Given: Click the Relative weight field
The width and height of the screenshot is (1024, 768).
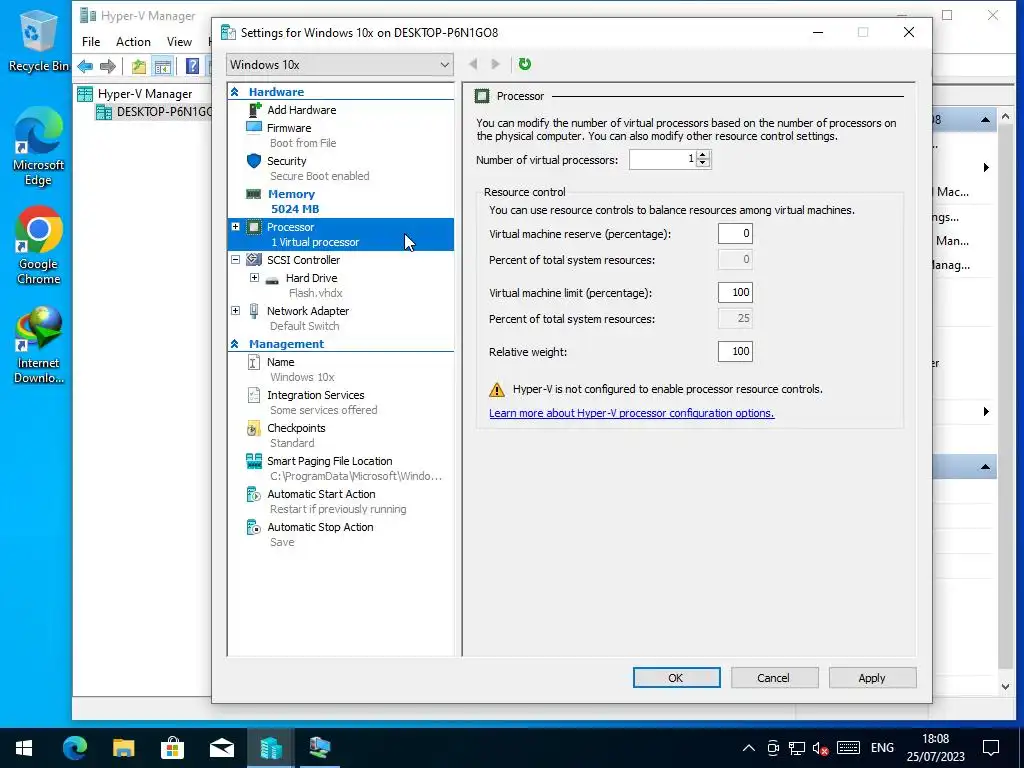Looking at the screenshot, I should (735, 351).
